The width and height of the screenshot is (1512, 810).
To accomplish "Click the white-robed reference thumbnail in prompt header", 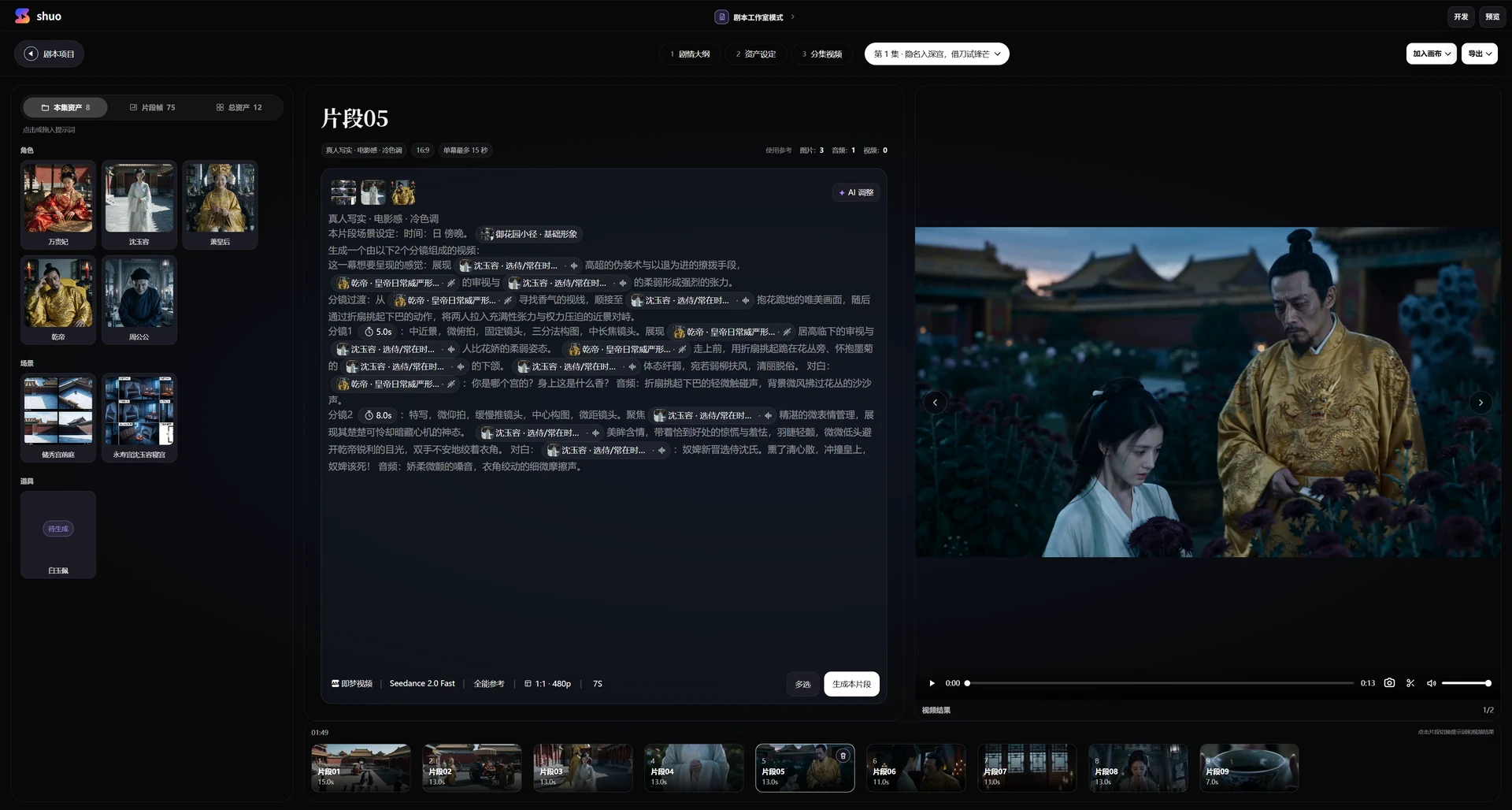I will [373, 192].
